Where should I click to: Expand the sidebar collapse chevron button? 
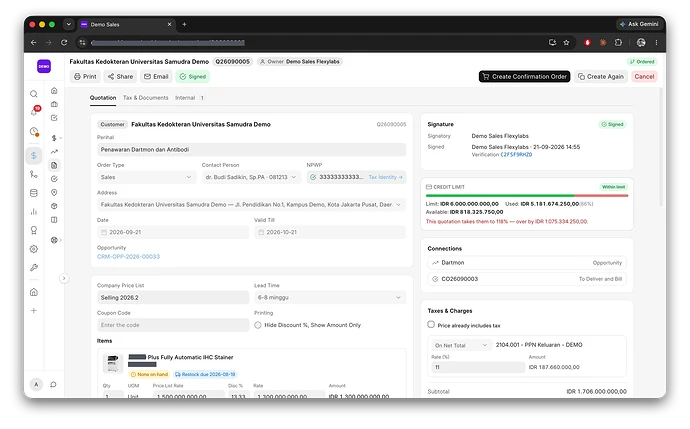point(64,279)
